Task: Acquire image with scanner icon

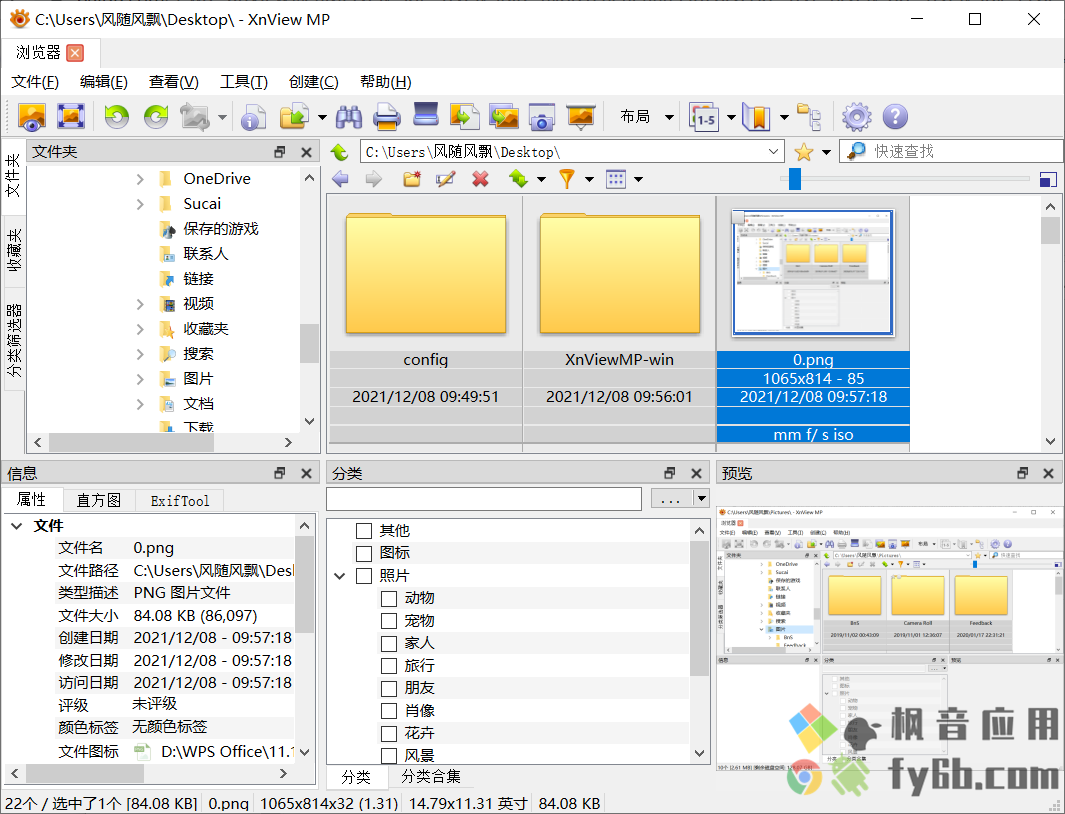Action: click(426, 115)
